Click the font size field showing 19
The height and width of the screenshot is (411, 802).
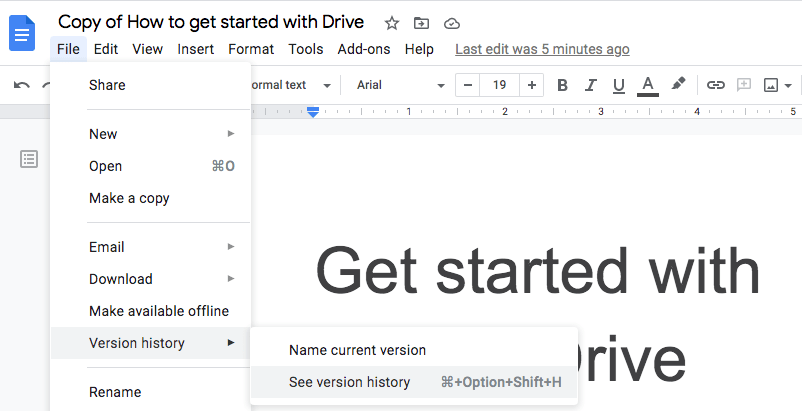click(x=499, y=85)
